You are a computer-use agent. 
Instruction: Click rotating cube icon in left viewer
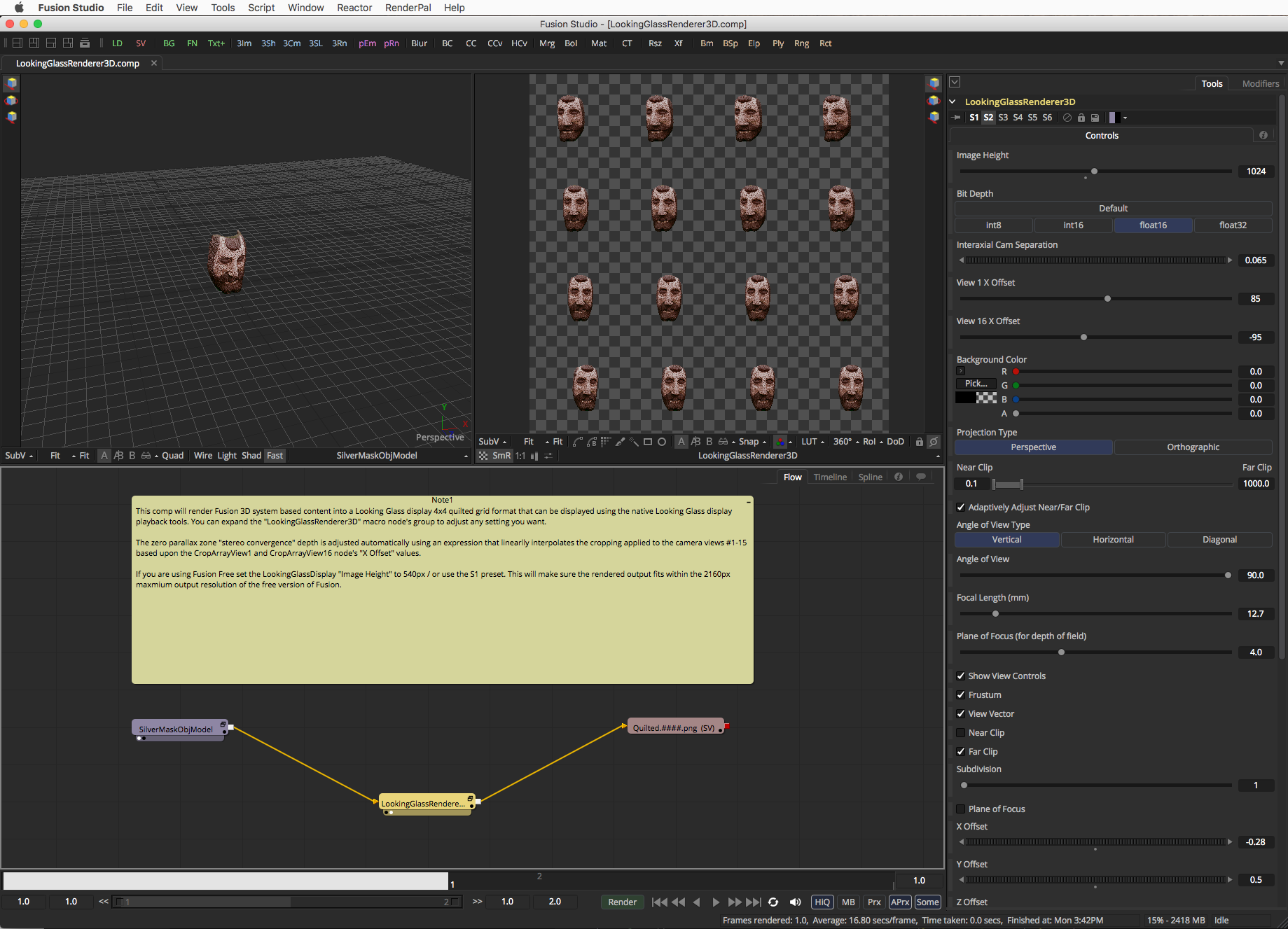[x=11, y=100]
